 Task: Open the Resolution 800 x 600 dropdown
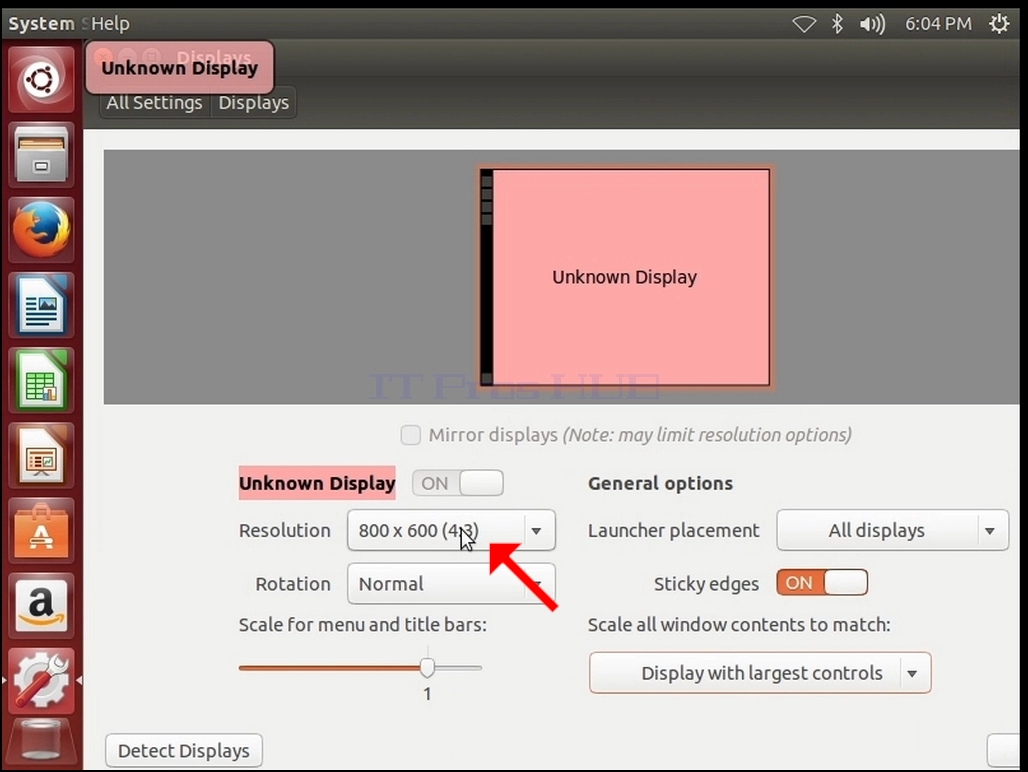click(451, 530)
